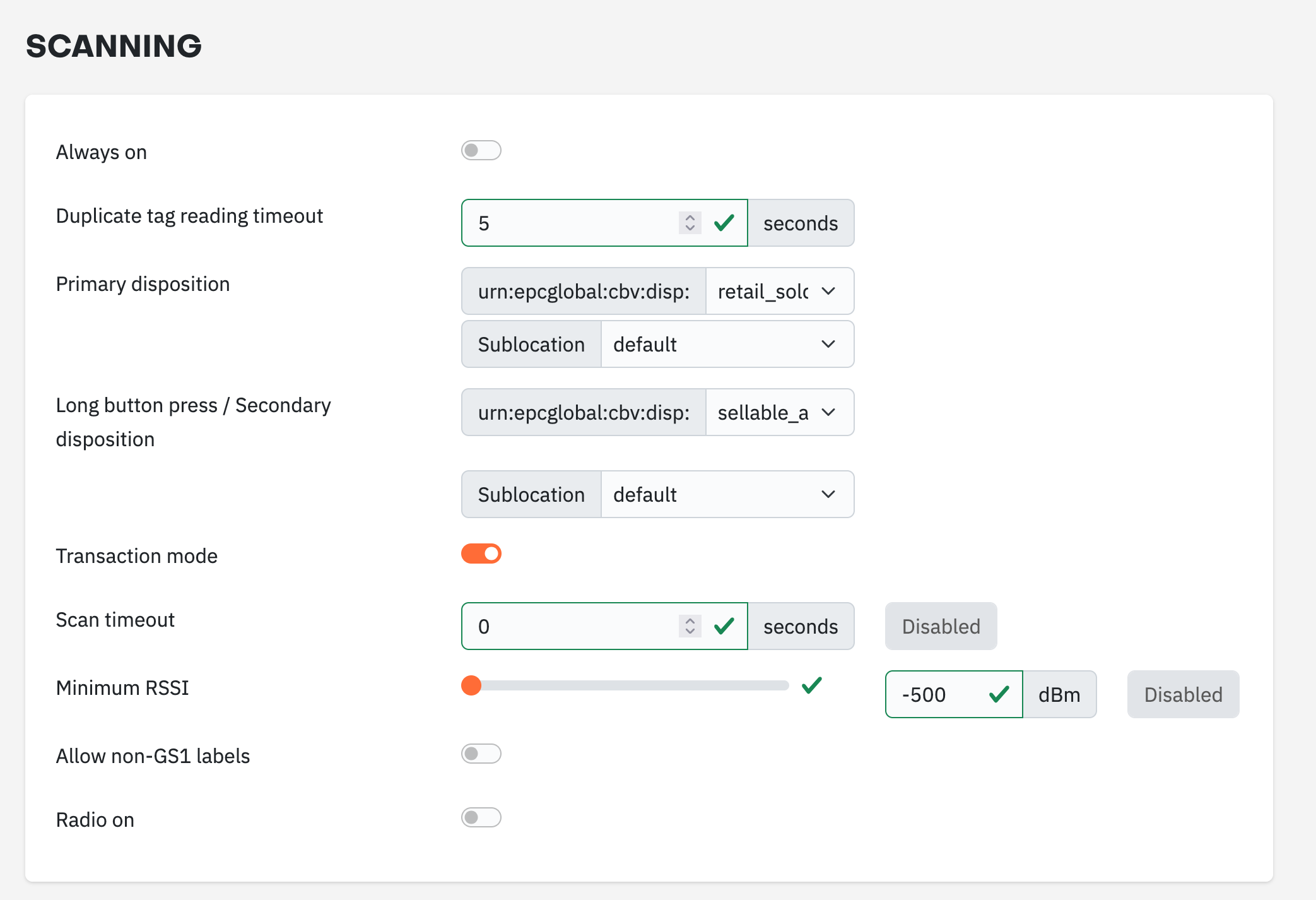The image size is (1316, 900).
Task: Focus the Scan timeout number input
Action: point(568,626)
